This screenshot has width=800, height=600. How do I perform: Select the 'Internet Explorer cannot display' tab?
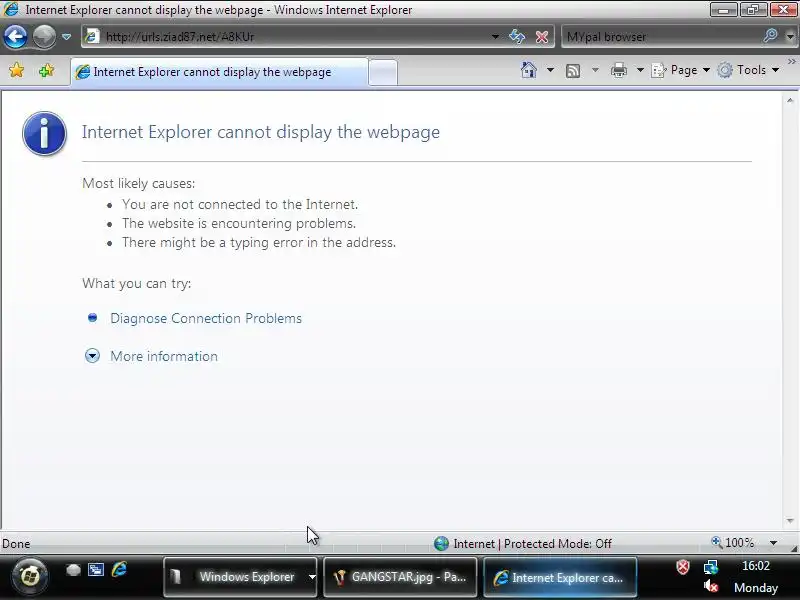(x=218, y=72)
